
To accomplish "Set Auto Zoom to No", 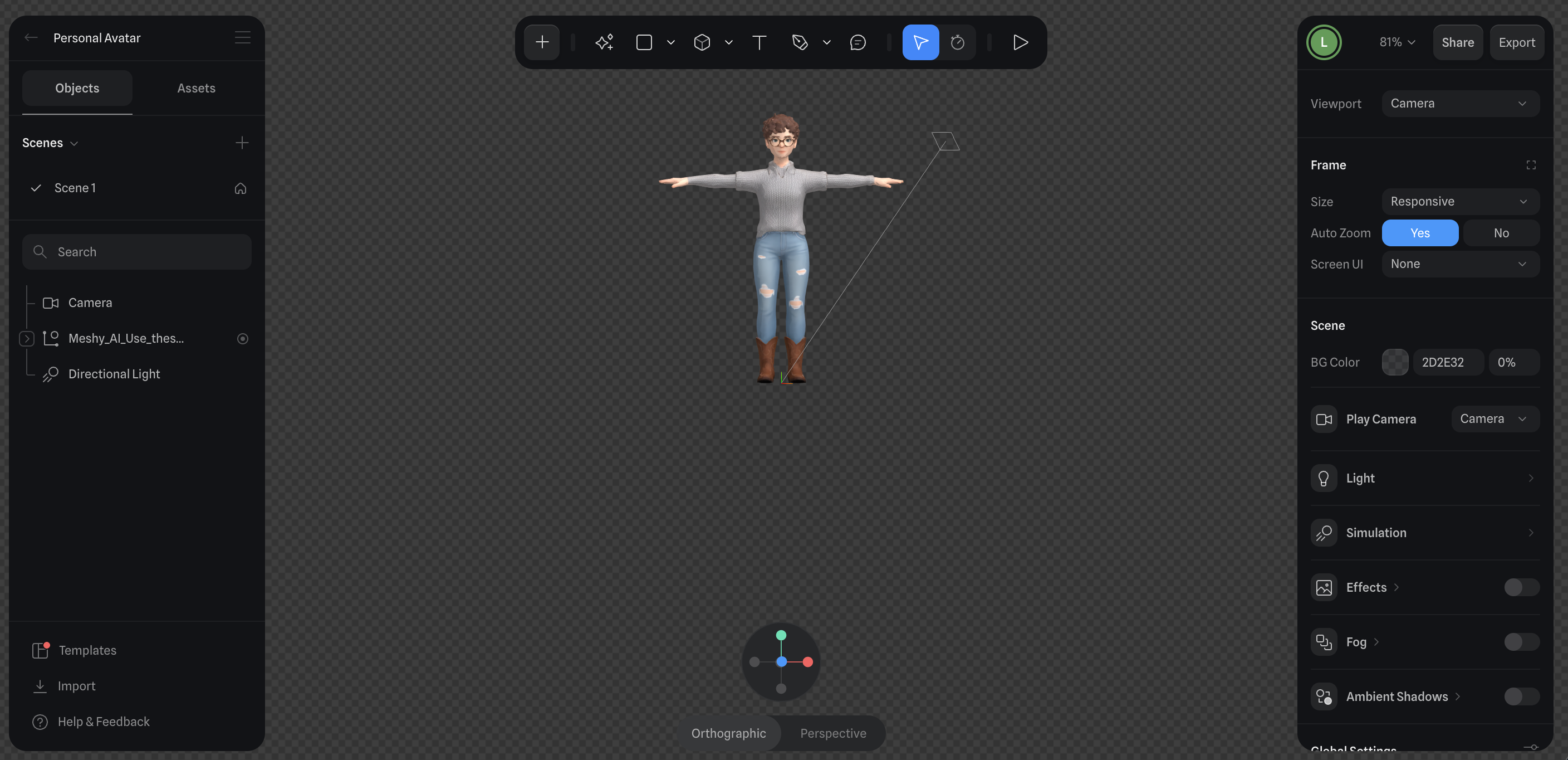I will point(1501,233).
